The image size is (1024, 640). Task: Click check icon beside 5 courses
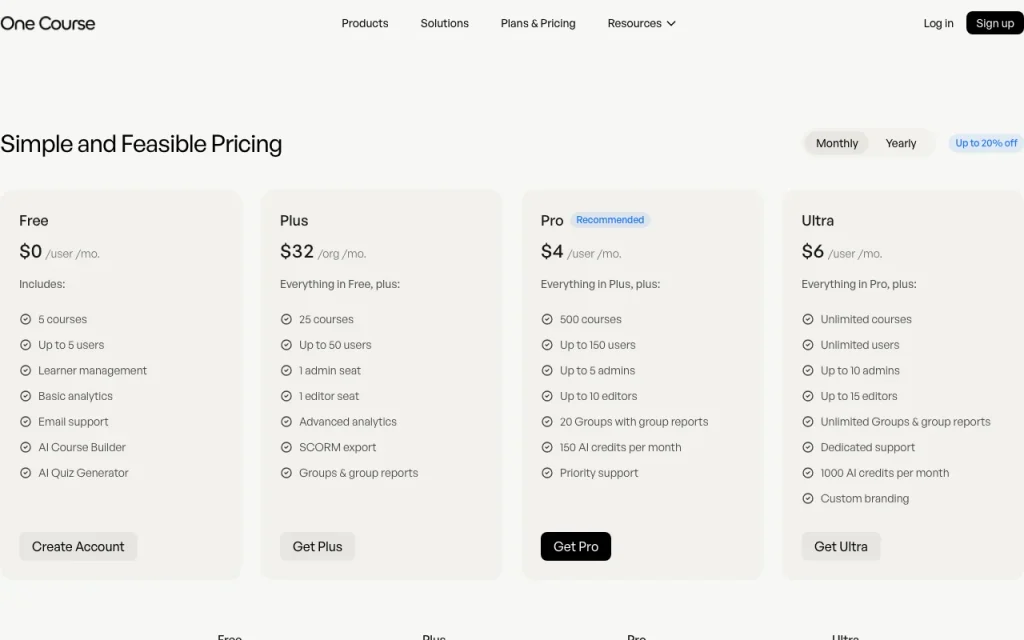pos(25,319)
